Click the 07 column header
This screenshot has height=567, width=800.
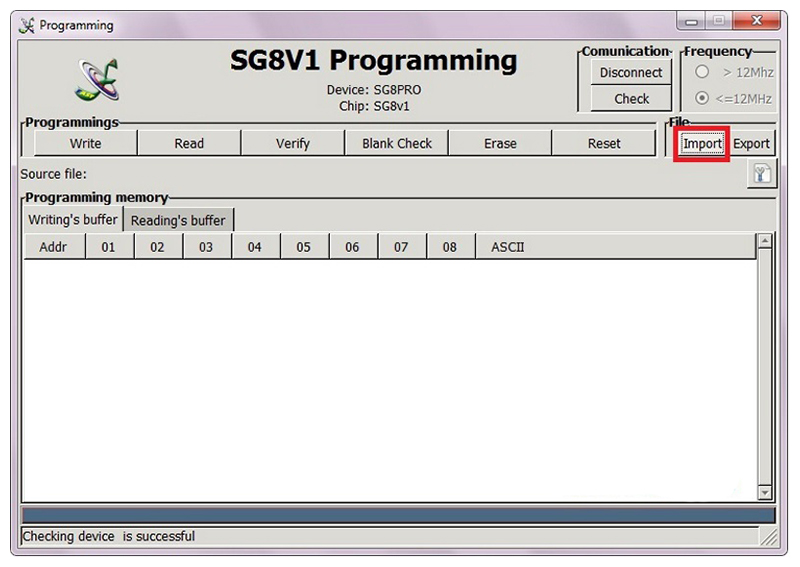(401, 247)
